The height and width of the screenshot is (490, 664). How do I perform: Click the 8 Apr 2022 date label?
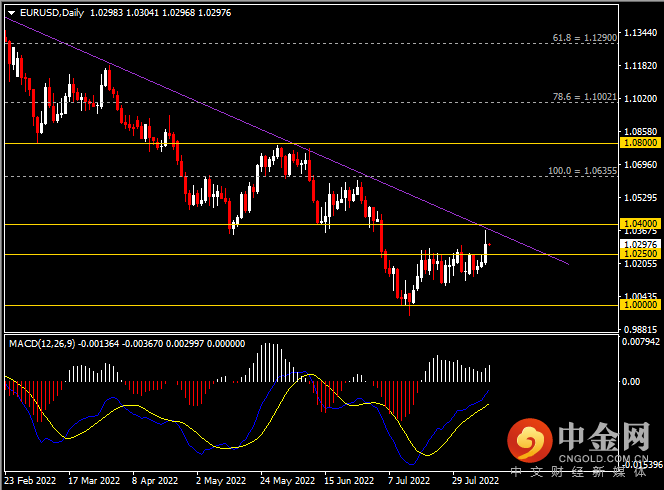[x=155, y=481]
